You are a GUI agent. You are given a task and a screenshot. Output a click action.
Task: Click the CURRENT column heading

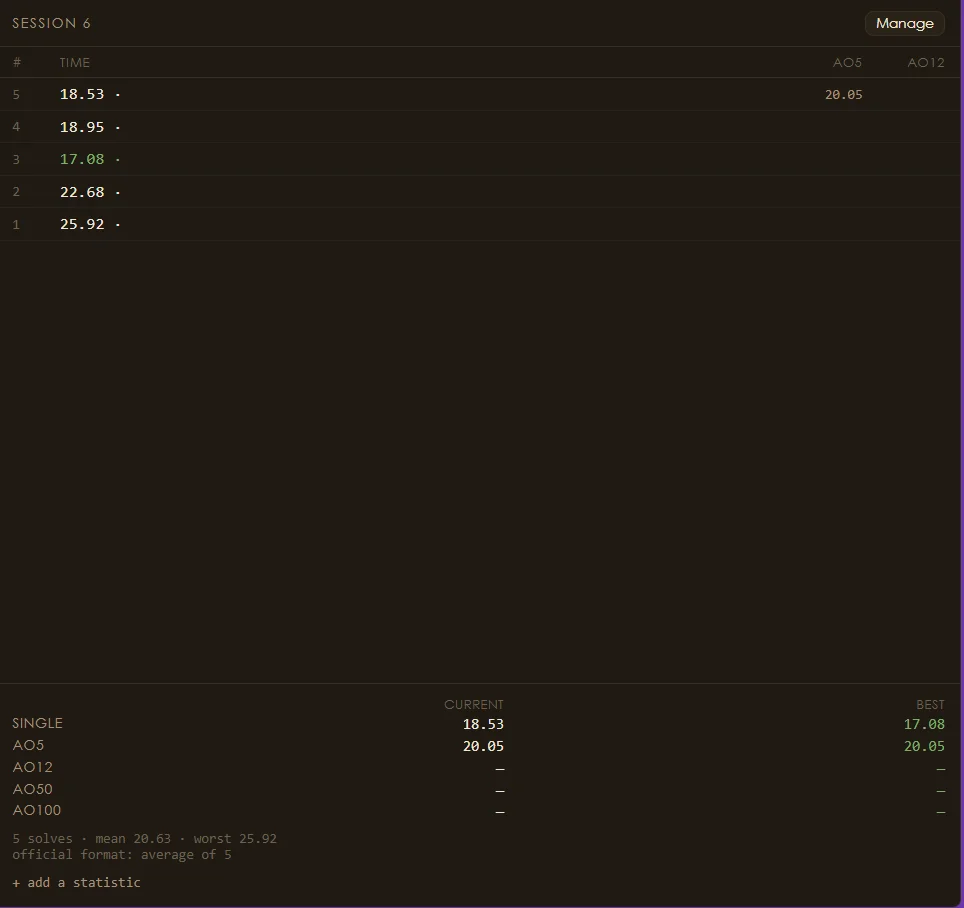[x=474, y=705]
